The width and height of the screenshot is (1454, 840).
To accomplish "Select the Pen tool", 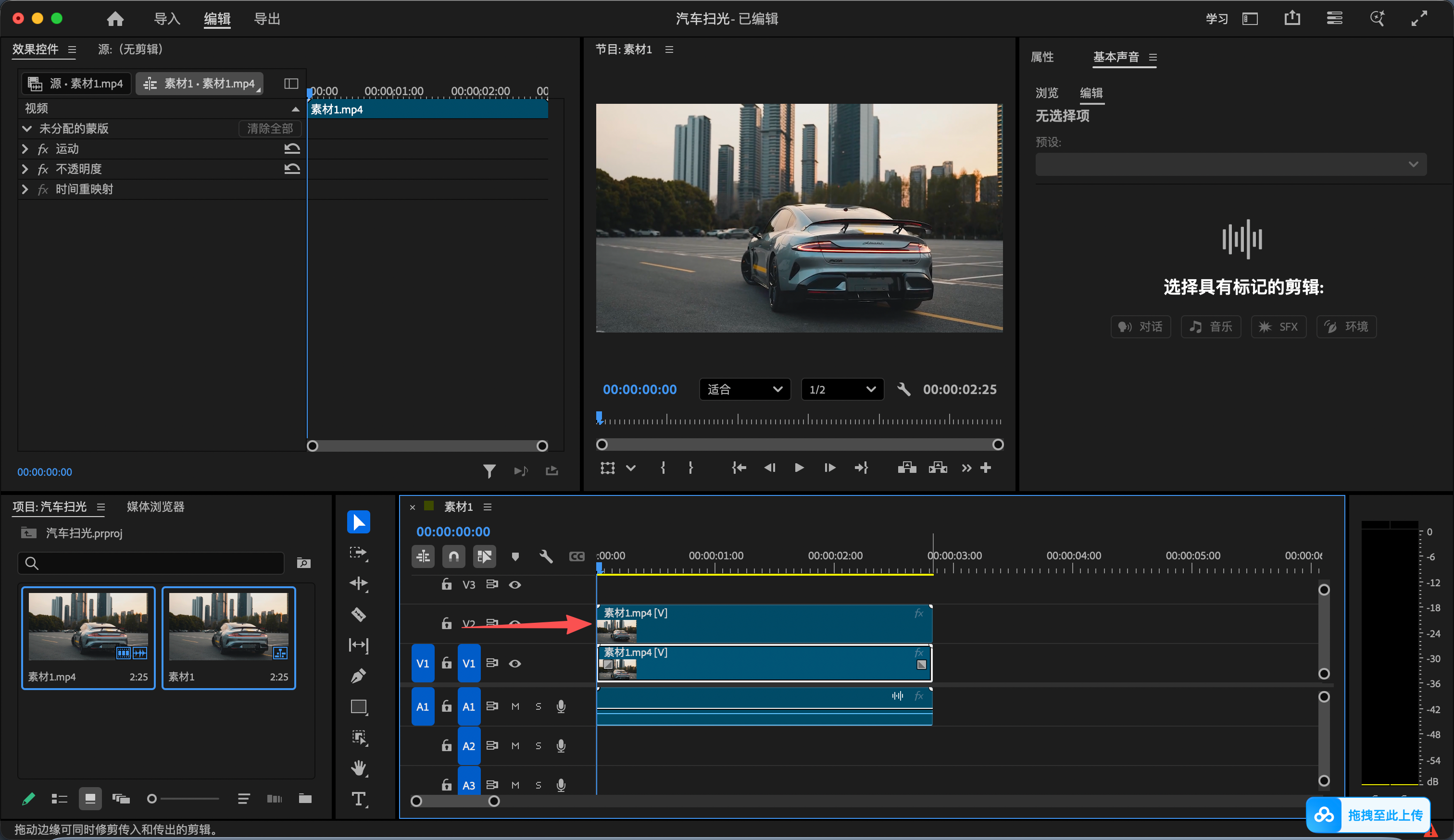I will click(358, 676).
